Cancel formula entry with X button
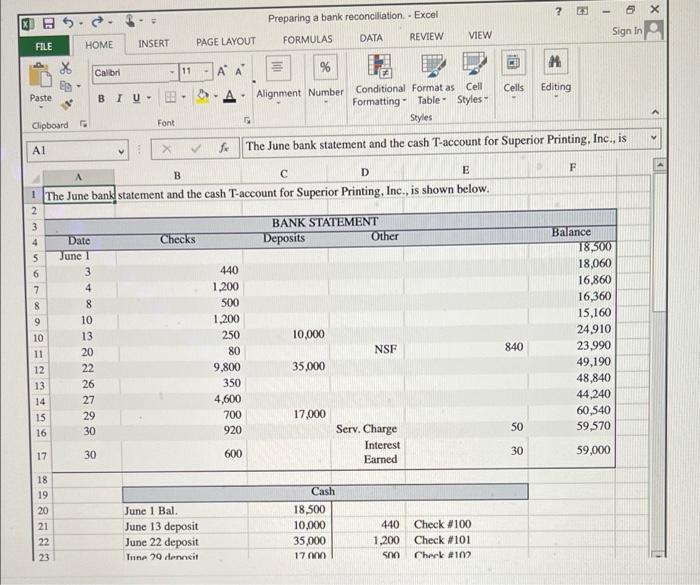 pos(167,149)
